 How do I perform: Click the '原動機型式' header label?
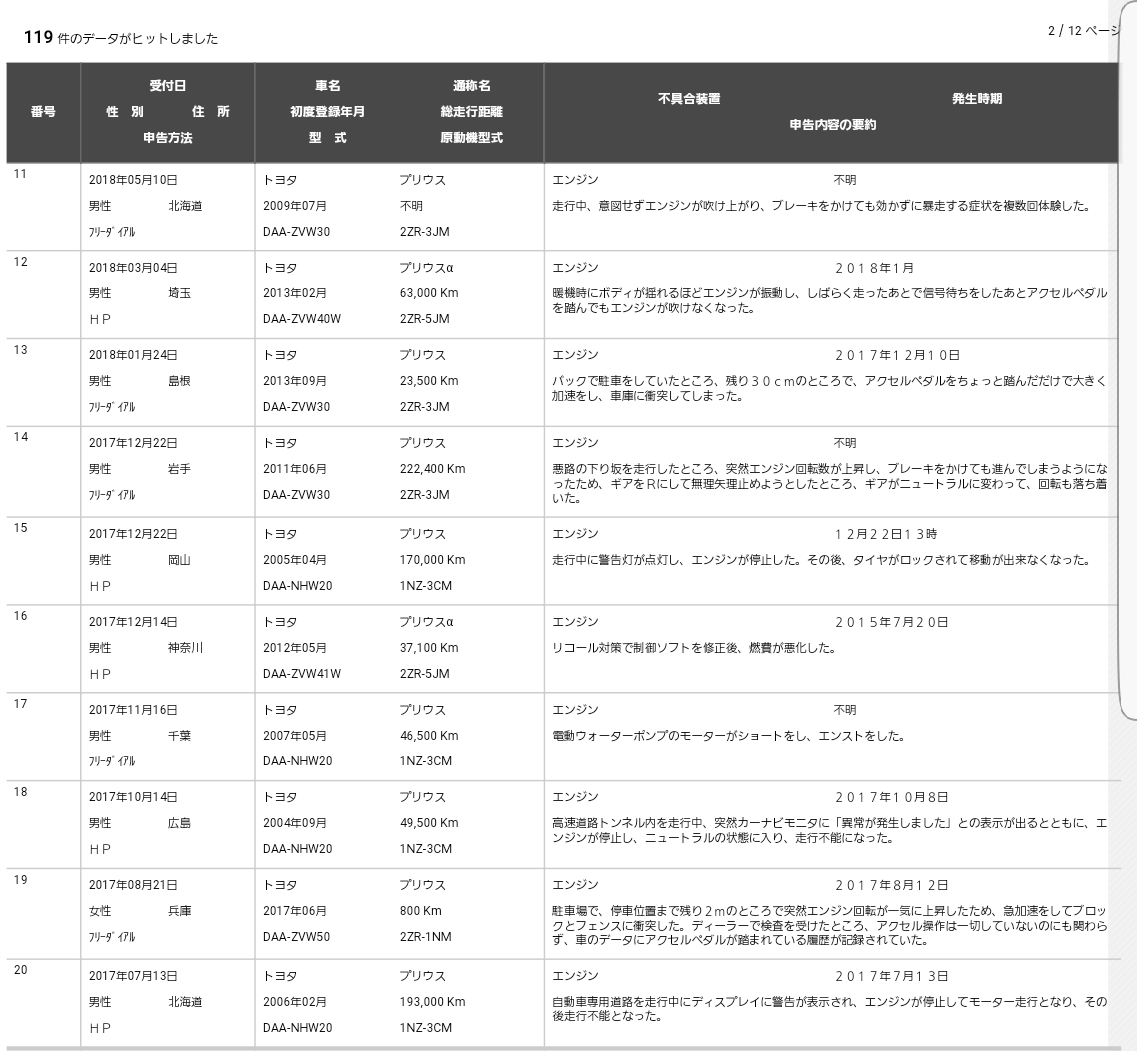coord(471,138)
